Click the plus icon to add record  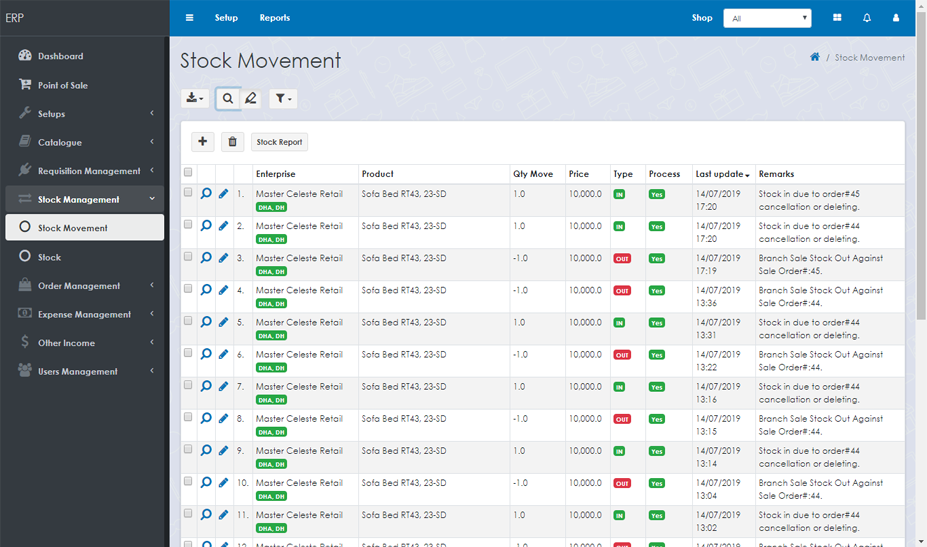pyautogui.click(x=202, y=142)
